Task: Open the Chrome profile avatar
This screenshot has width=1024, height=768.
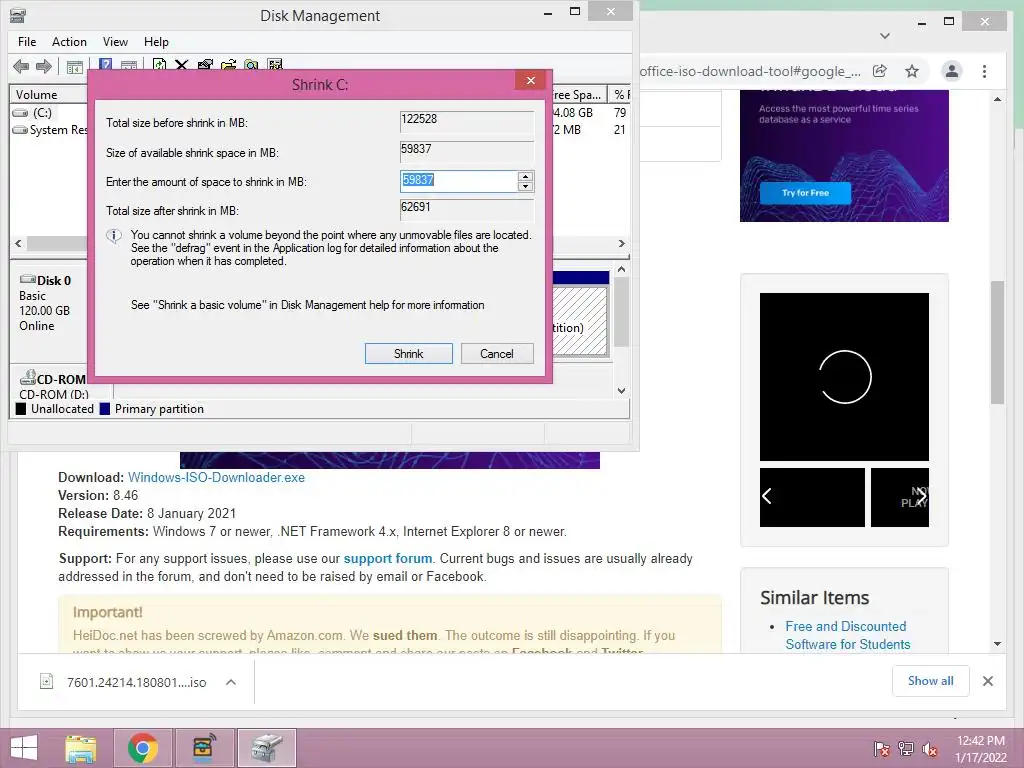Action: [x=952, y=71]
